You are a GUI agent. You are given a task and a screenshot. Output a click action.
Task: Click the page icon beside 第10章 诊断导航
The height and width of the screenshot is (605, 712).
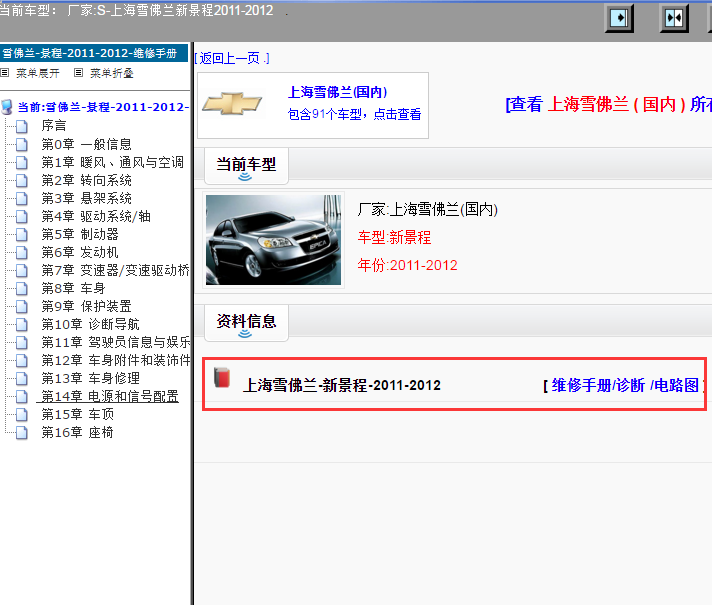click(21, 324)
